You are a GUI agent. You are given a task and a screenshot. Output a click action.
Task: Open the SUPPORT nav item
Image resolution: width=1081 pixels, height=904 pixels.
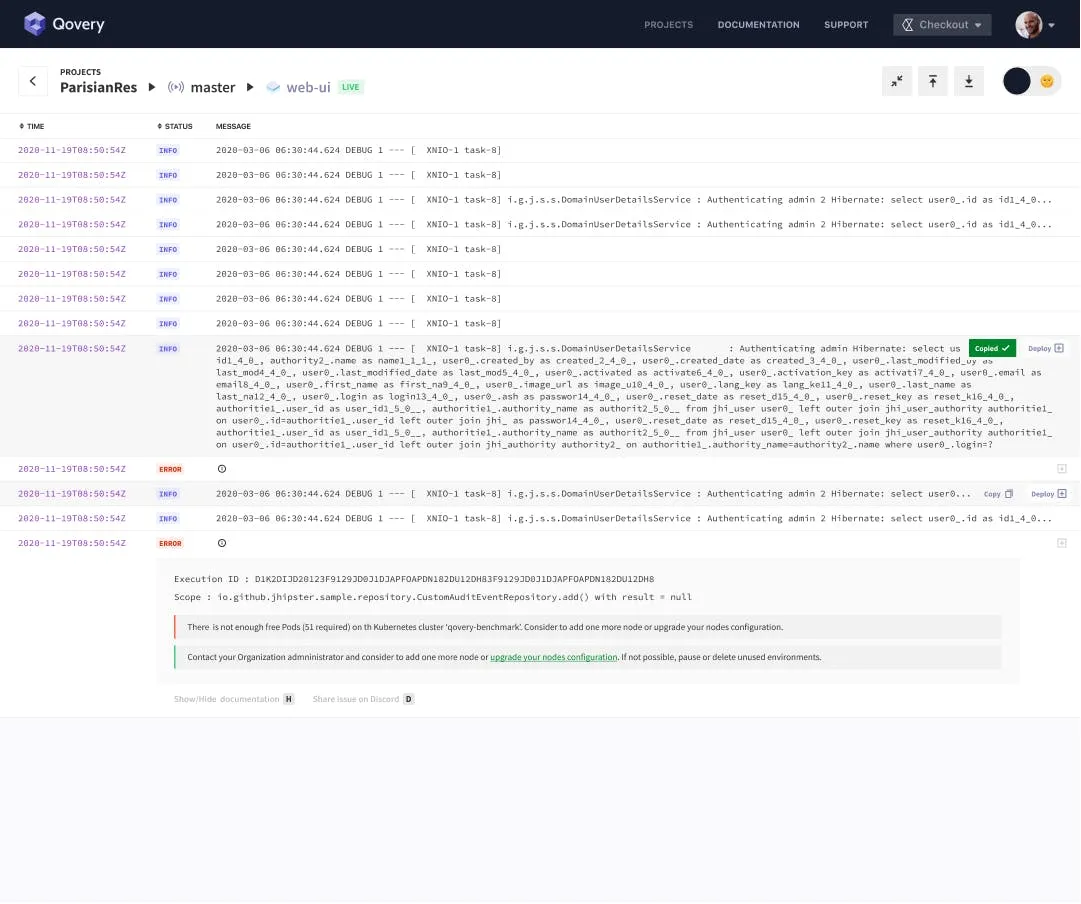point(846,25)
